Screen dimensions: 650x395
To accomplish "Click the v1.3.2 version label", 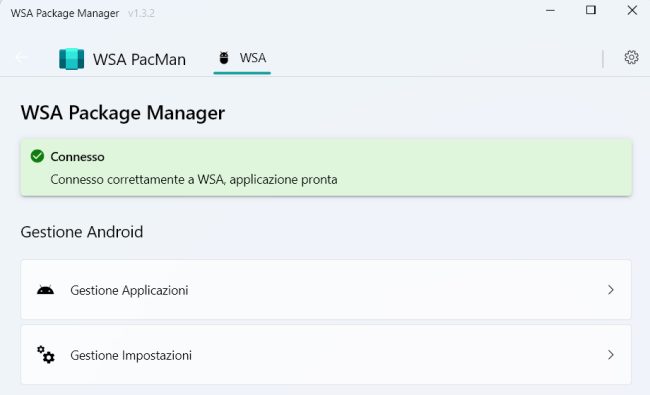I will coord(141,13).
